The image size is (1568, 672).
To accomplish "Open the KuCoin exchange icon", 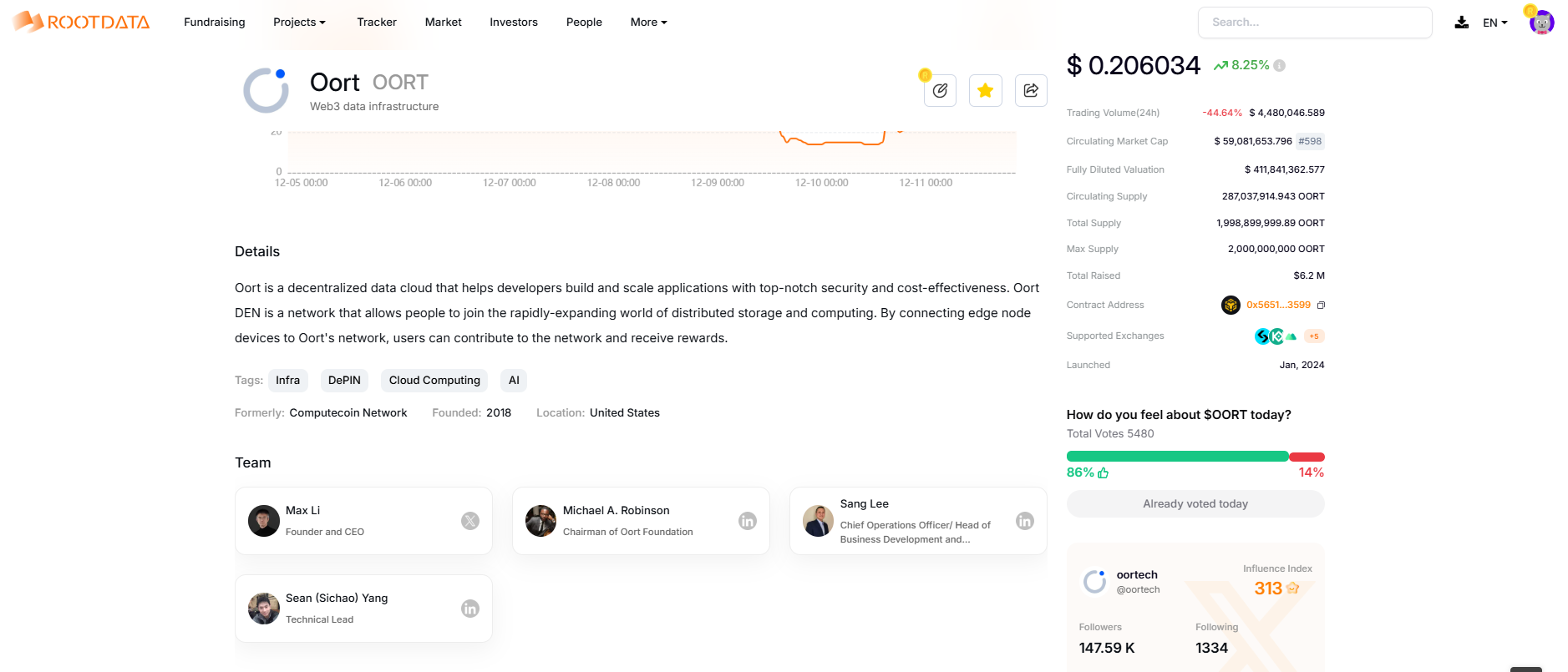I will (x=1276, y=336).
